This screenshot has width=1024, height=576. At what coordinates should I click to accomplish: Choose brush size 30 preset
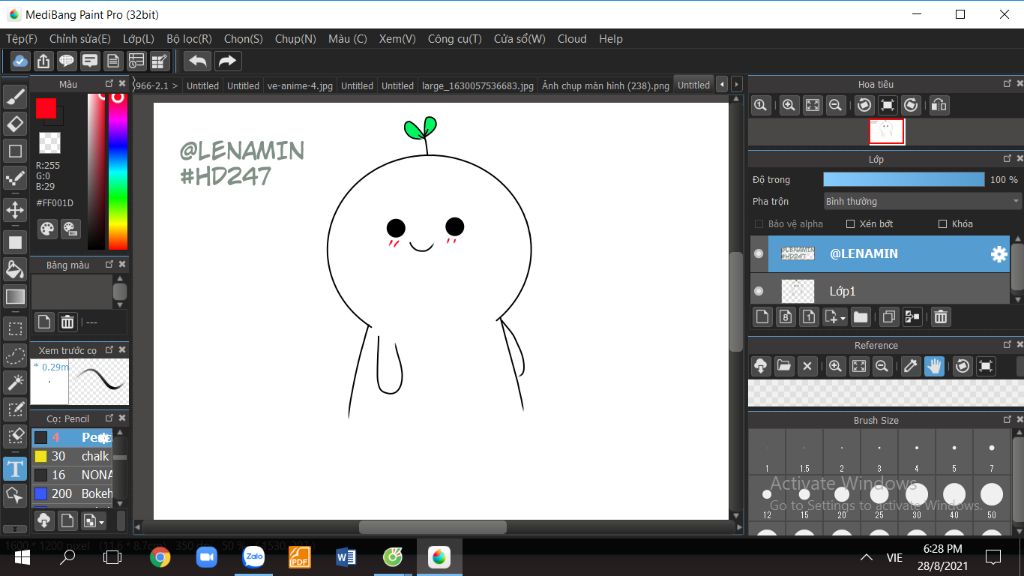coord(916,499)
